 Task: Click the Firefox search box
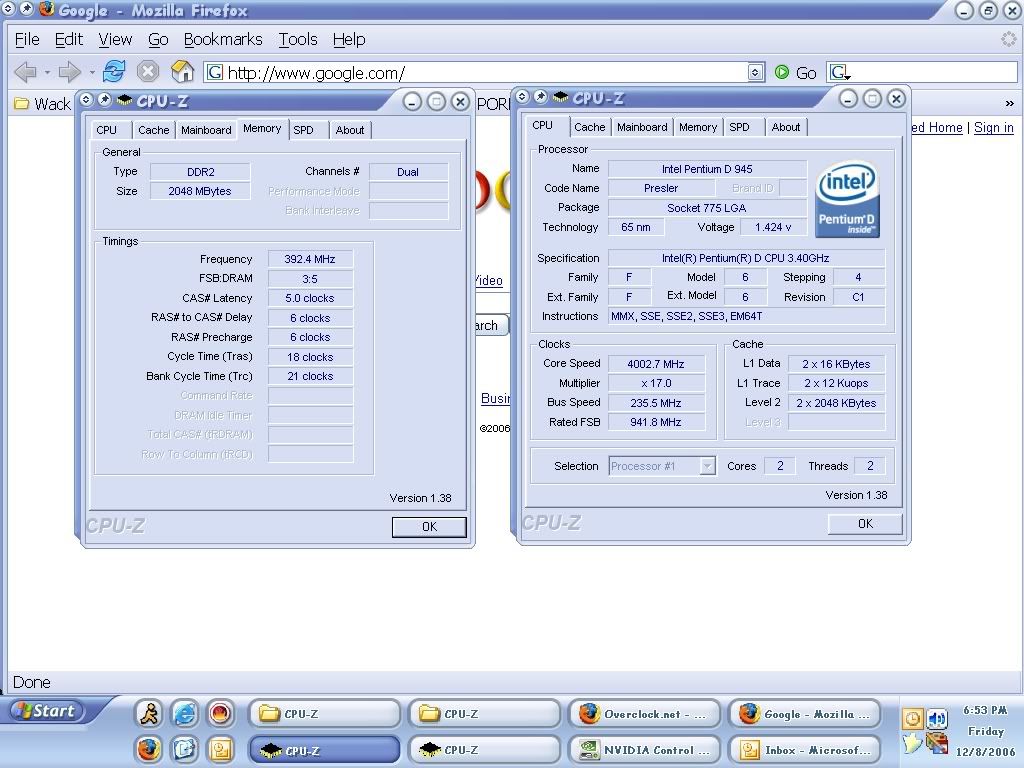click(922, 72)
